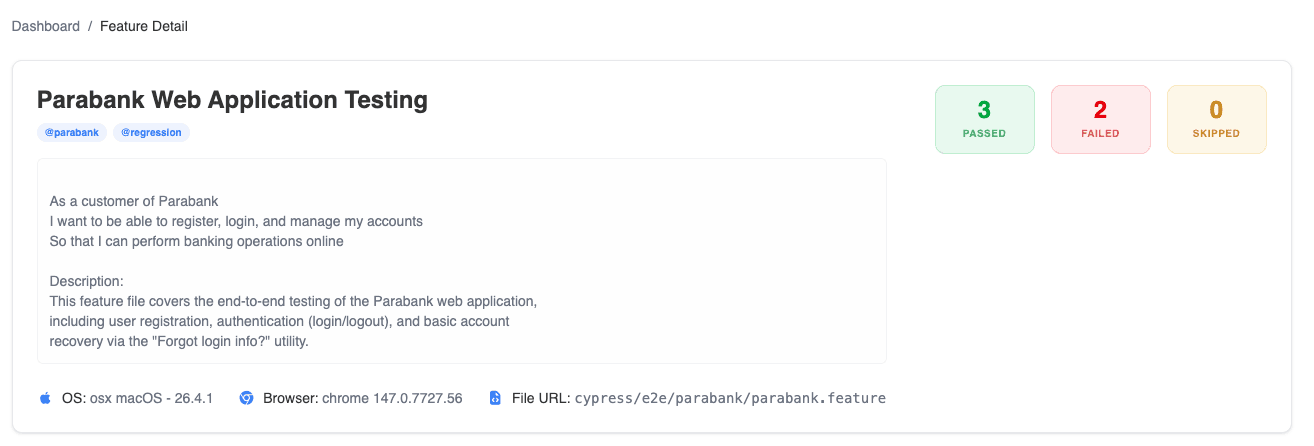Select the Skipped count card
The image size is (1314, 446).
(1217, 119)
